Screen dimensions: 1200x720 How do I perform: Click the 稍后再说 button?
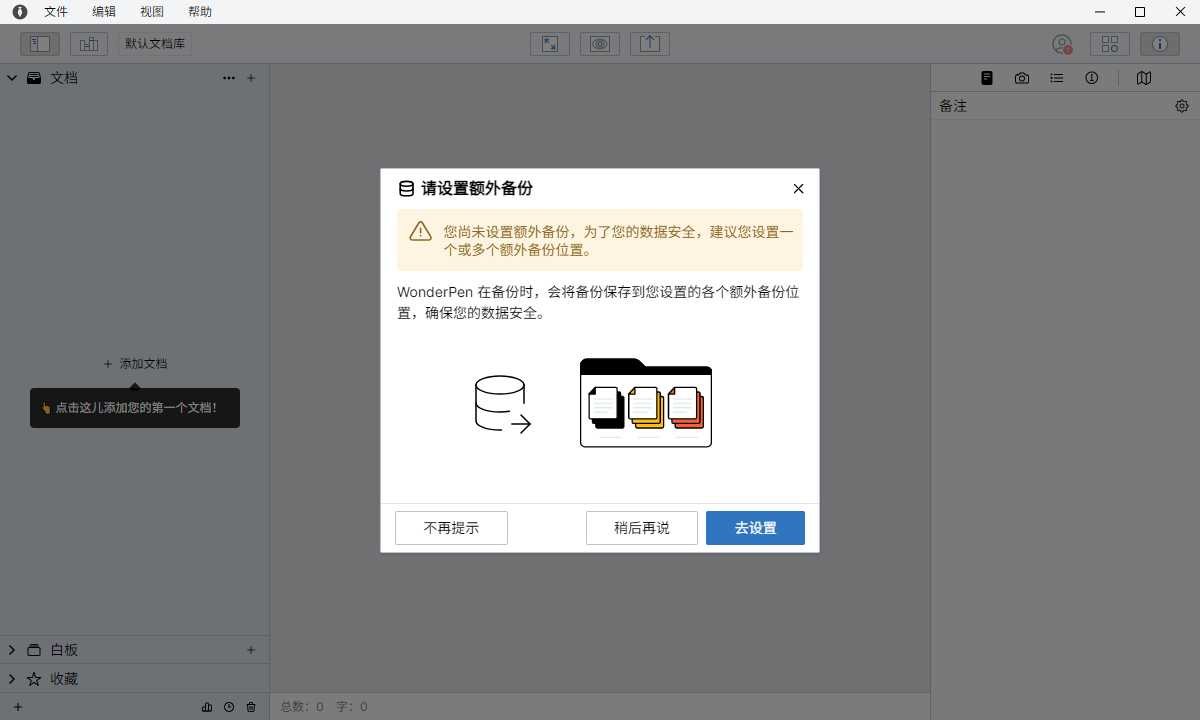642,528
